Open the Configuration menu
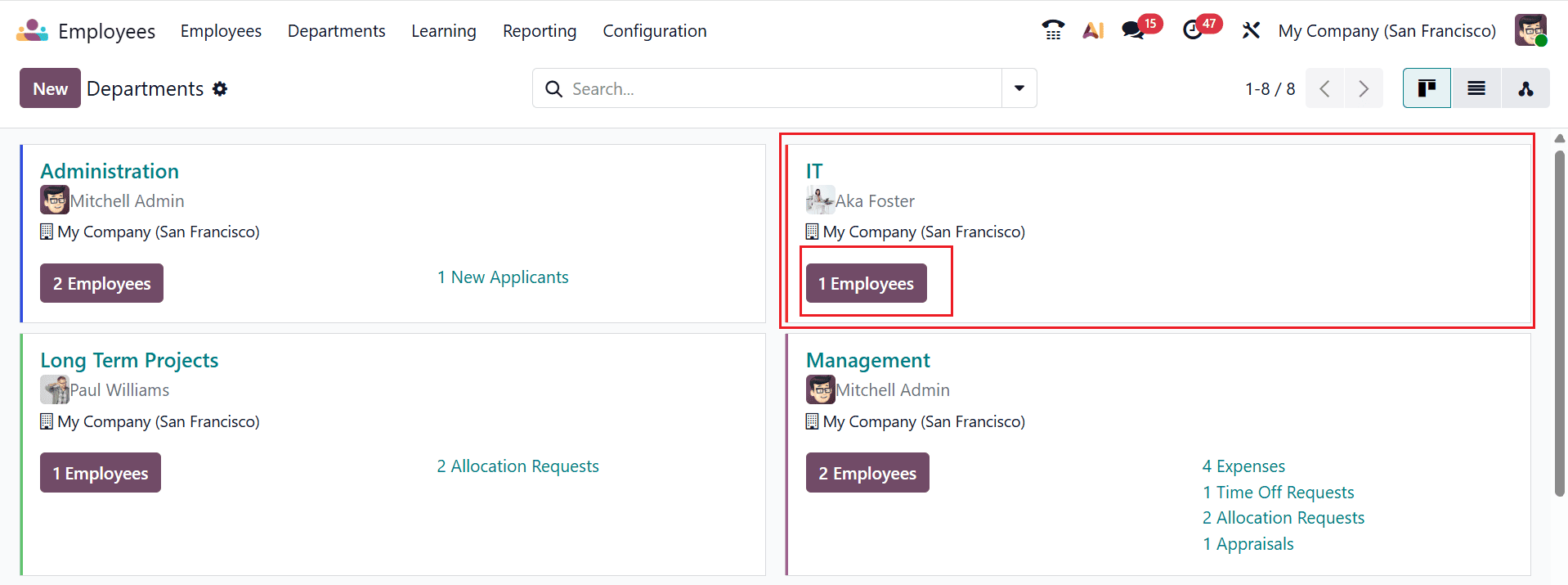1568x585 pixels. coord(655,31)
